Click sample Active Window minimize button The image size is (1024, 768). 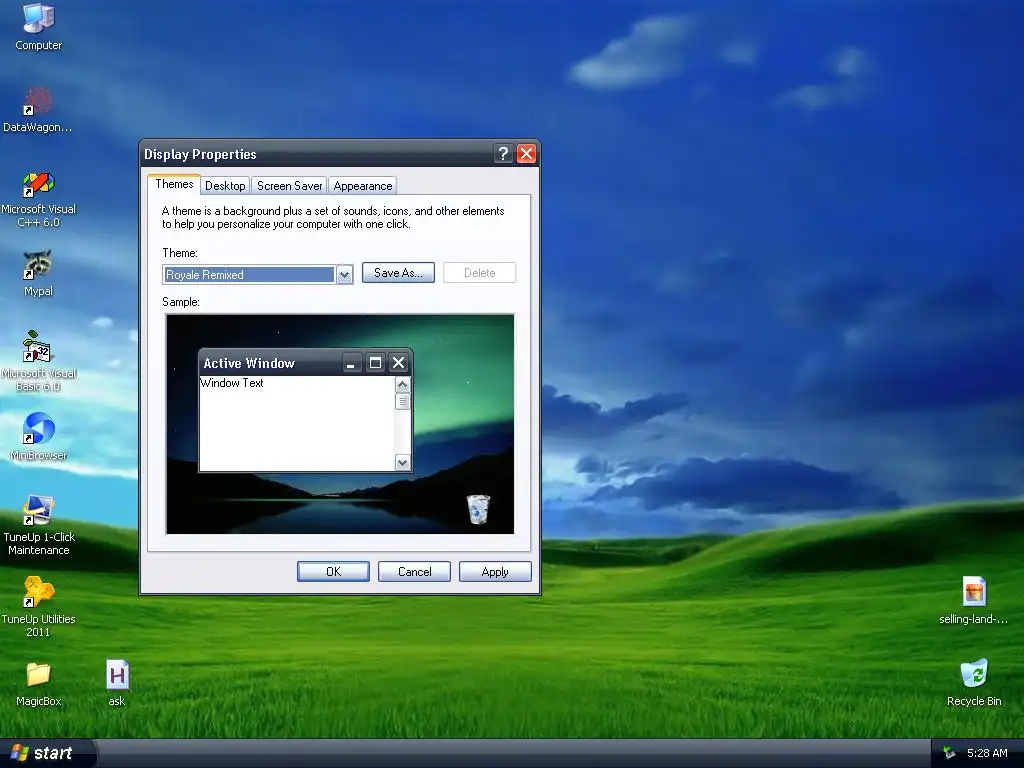(351, 363)
